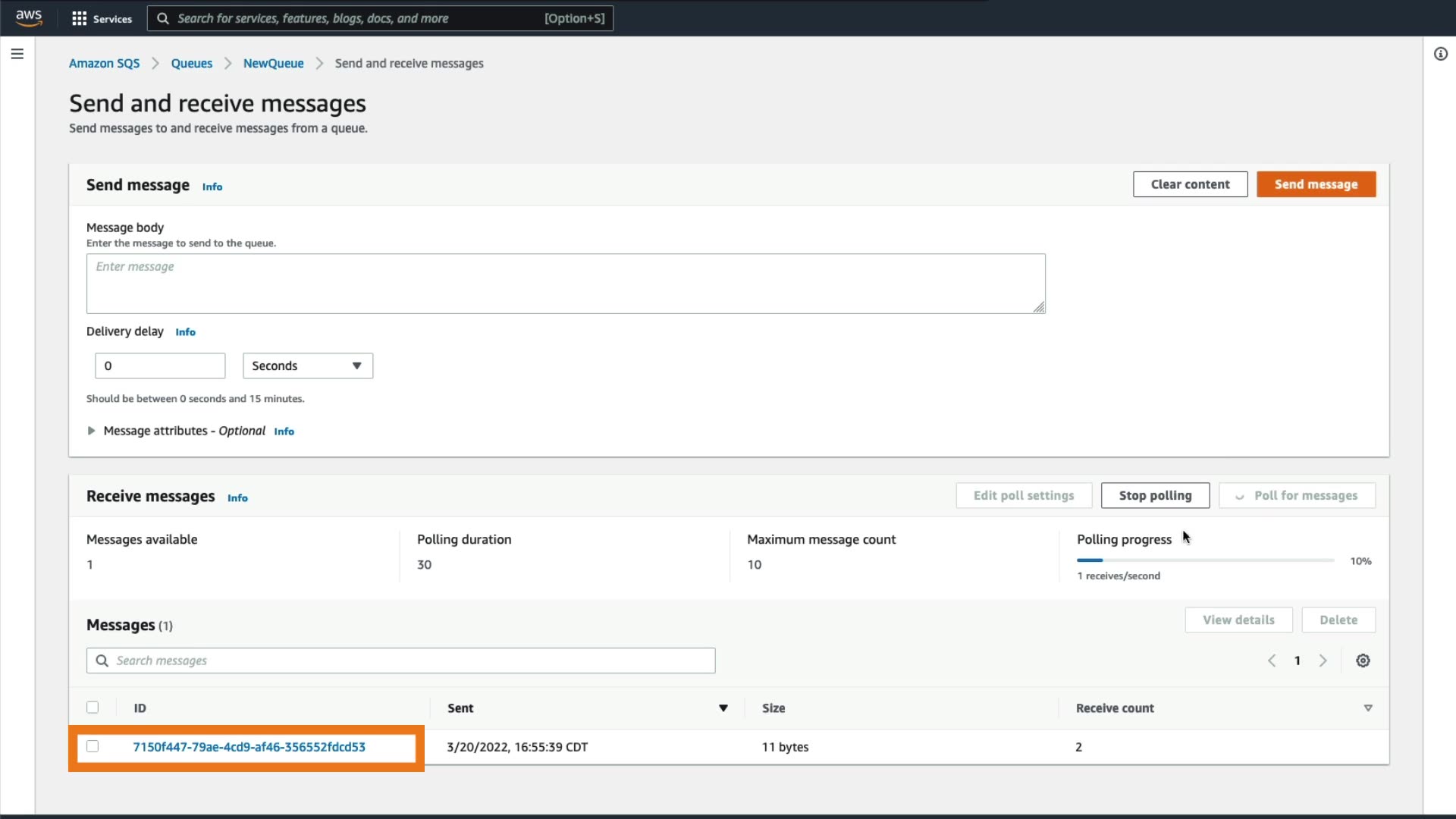
Task: Go to previous messages page arrow
Action: 1272,661
